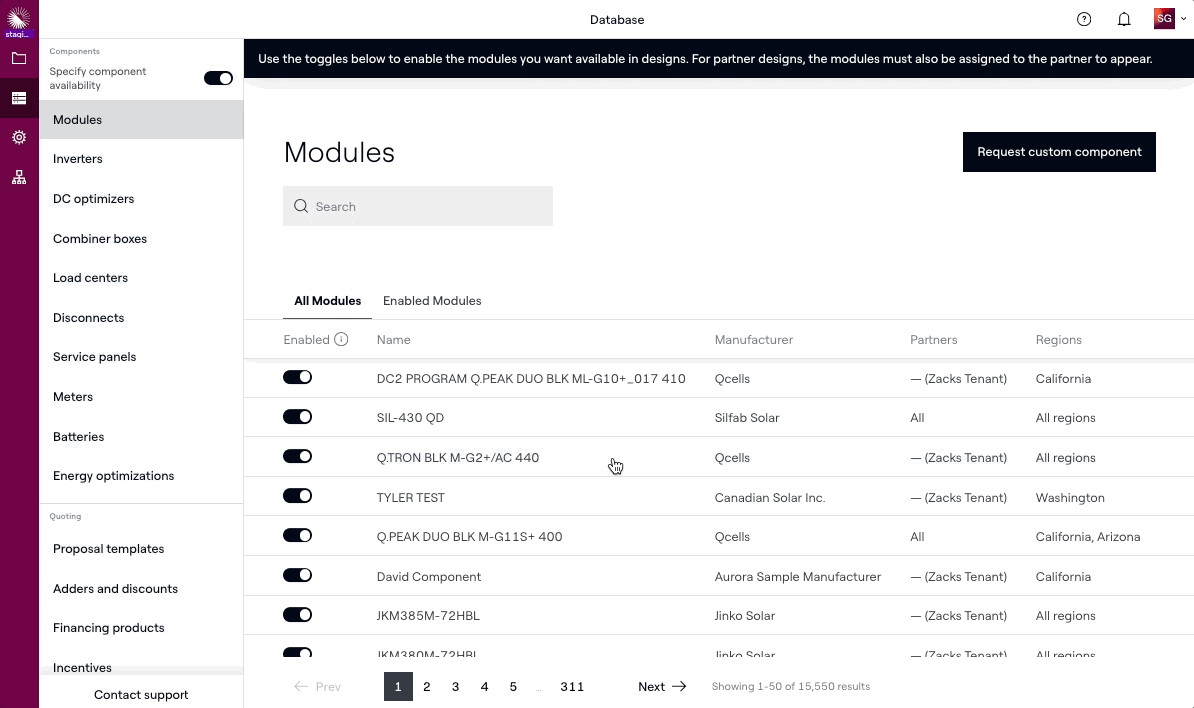Toggle Specify component availability switch
Image resolution: width=1194 pixels, height=708 pixels.
[x=218, y=78]
